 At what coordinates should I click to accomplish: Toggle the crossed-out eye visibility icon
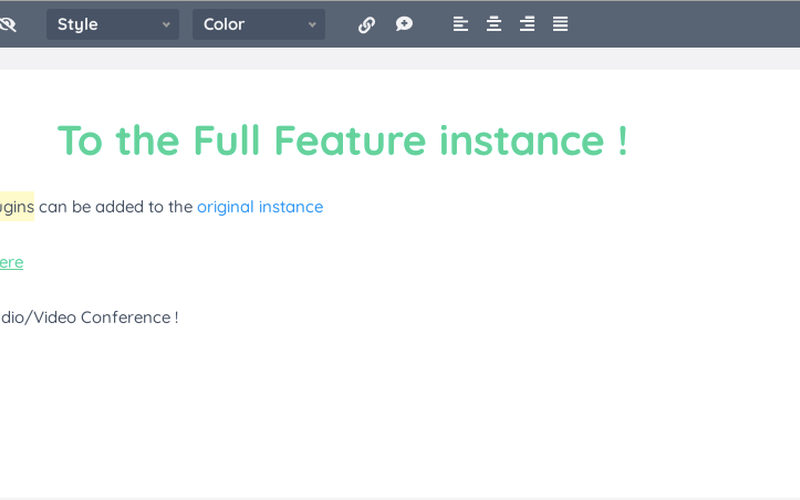pos(8,24)
